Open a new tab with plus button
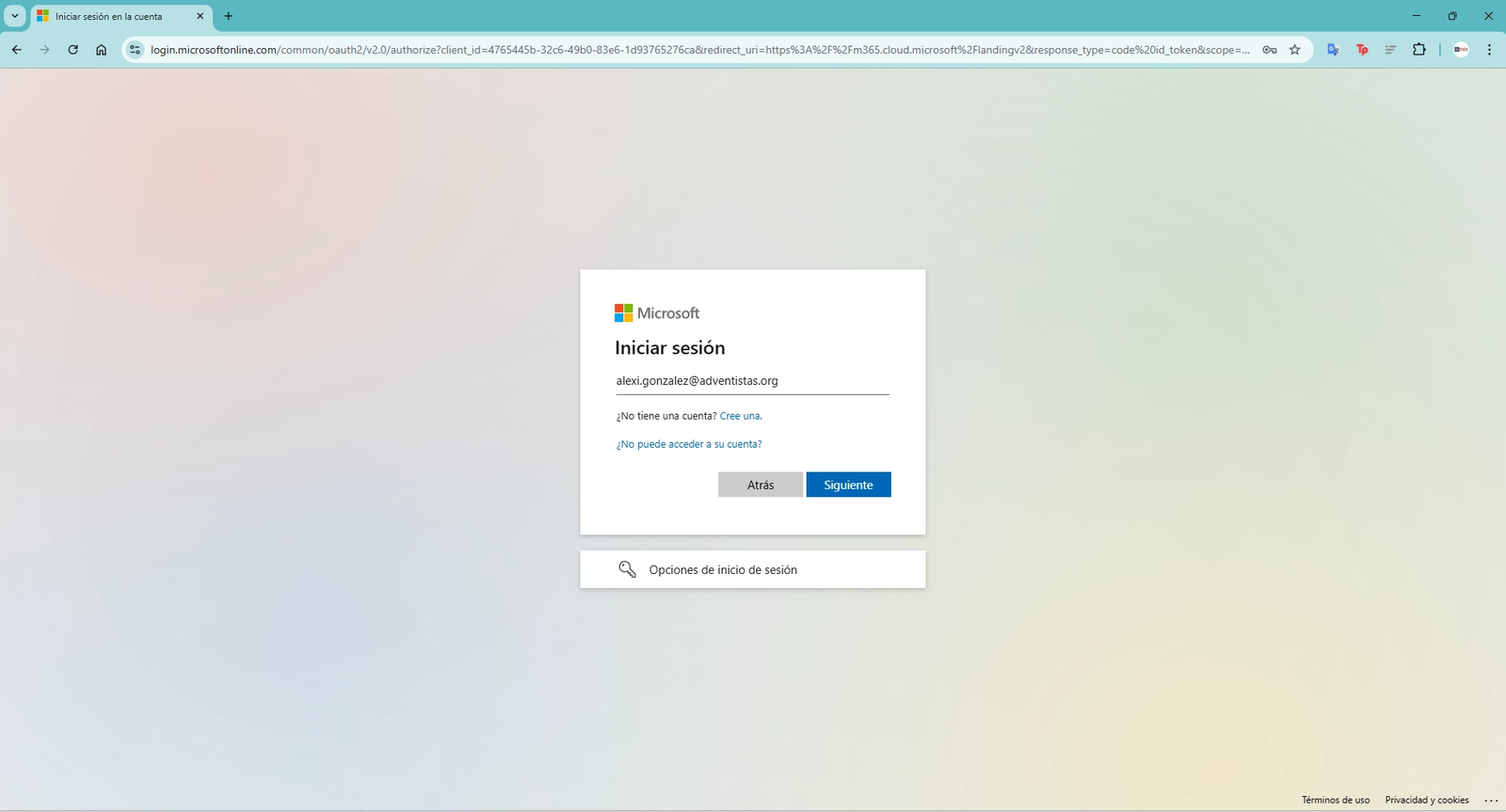 (x=228, y=16)
